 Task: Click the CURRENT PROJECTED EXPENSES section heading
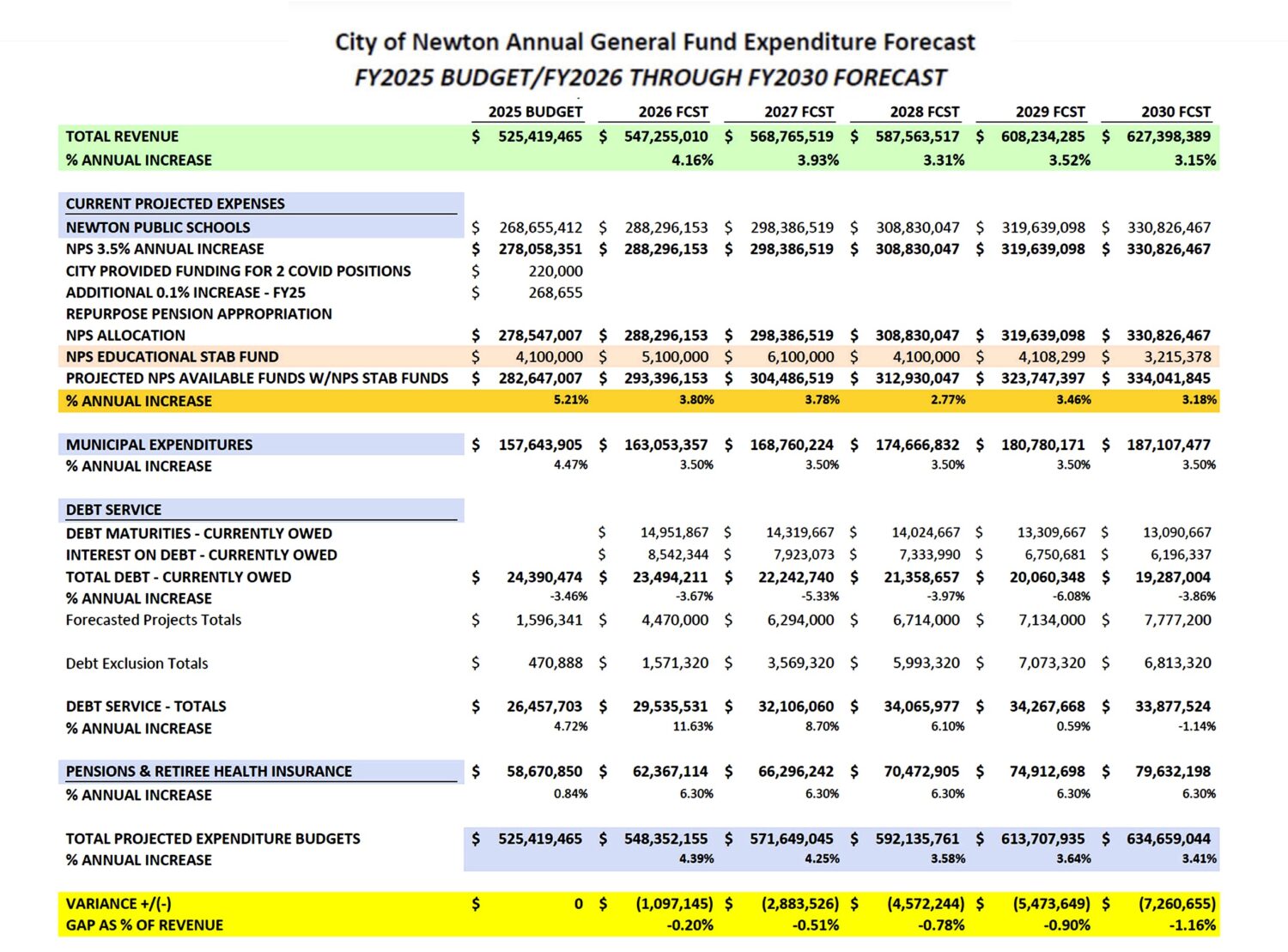(175, 203)
